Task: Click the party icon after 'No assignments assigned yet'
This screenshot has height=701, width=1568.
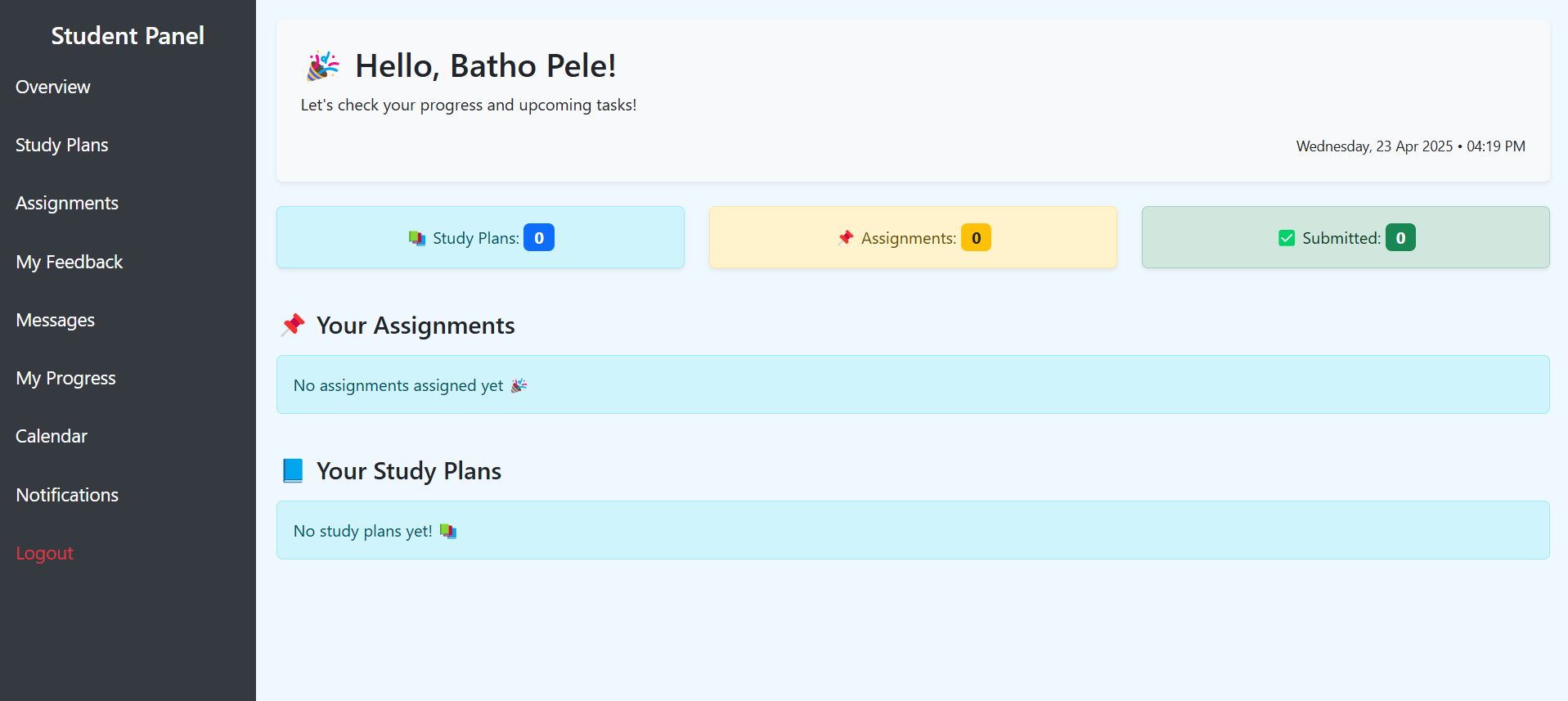Action: point(519,385)
